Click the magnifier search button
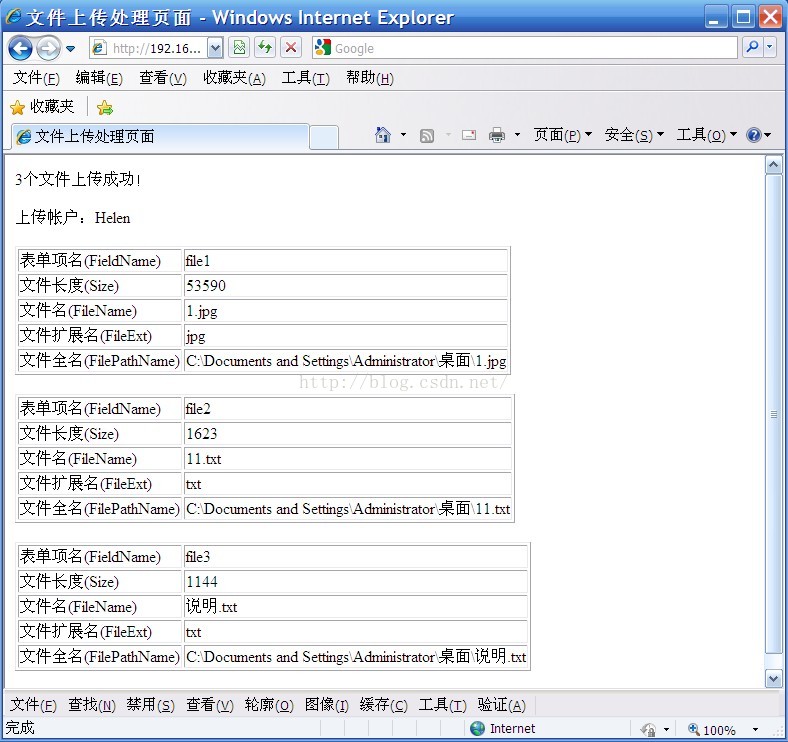 [752, 47]
